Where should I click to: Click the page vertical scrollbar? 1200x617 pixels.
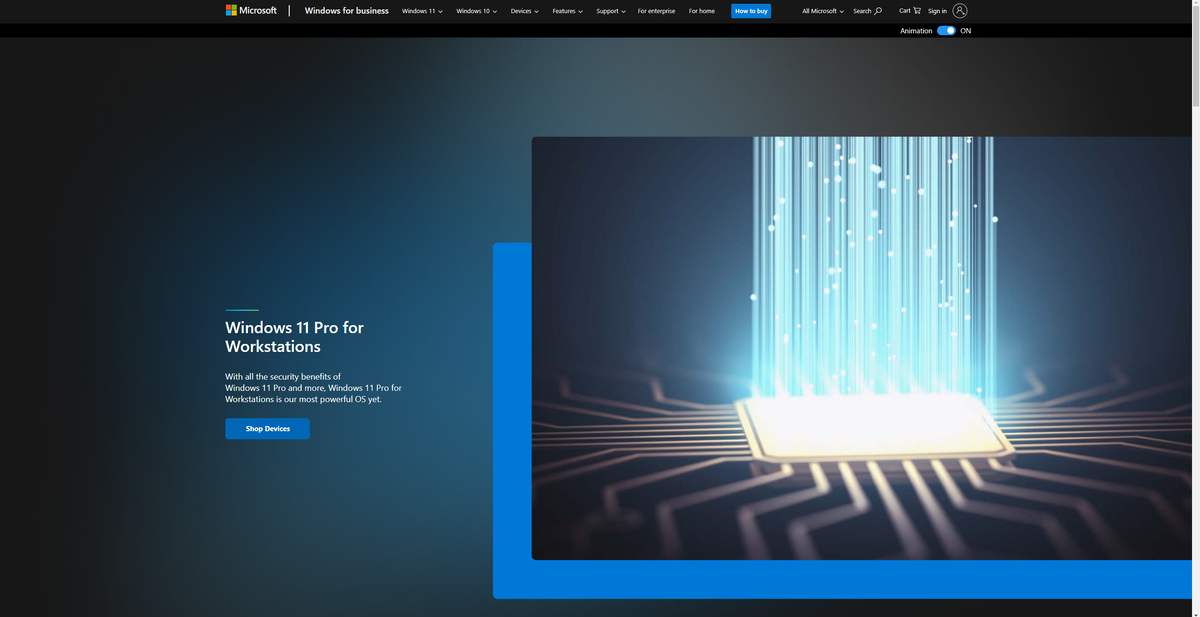tap(1196, 55)
